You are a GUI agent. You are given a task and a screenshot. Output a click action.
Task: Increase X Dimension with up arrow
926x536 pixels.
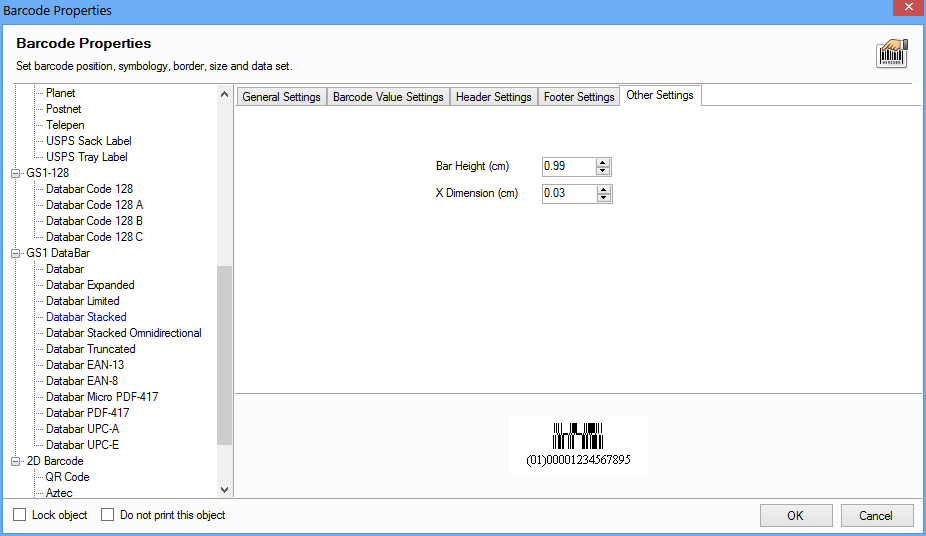point(603,189)
